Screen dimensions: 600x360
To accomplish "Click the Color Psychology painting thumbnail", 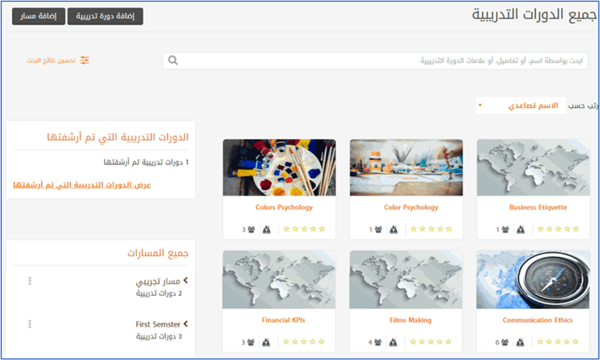I will 406,168.
